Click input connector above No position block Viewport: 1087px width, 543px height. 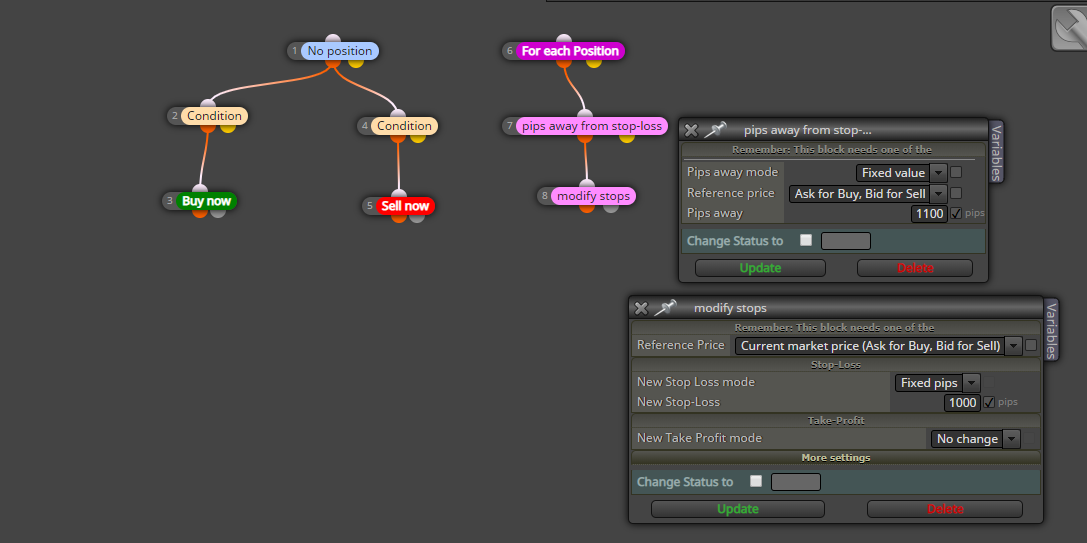tap(333, 39)
